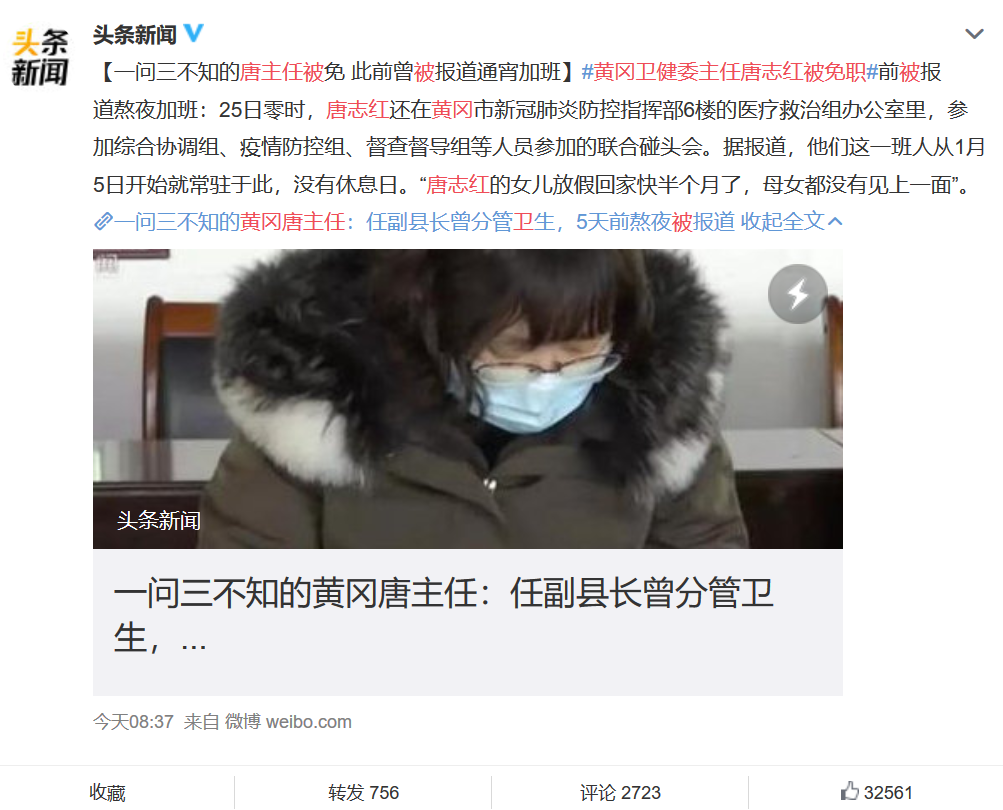Click the 收藏 button

pyautogui.click(x=107, y=793)
